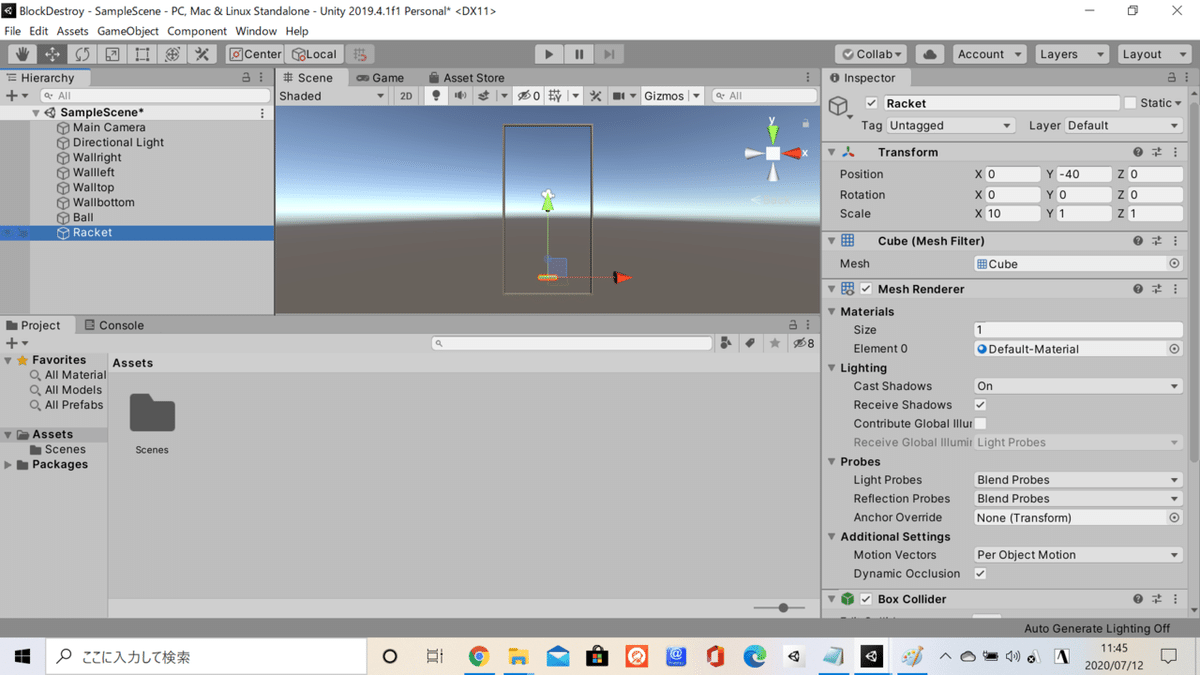
Task: Open Transform component help icon
Action: pyautogui.click(x=1138, y=152)
